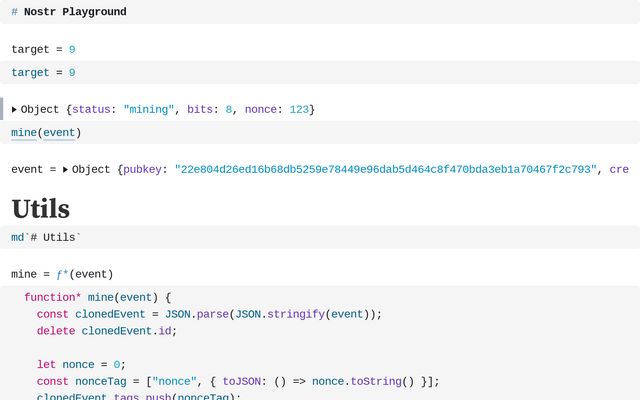Click the large Utils heading
Screen dimensions: 640x400
click(40, 208)
